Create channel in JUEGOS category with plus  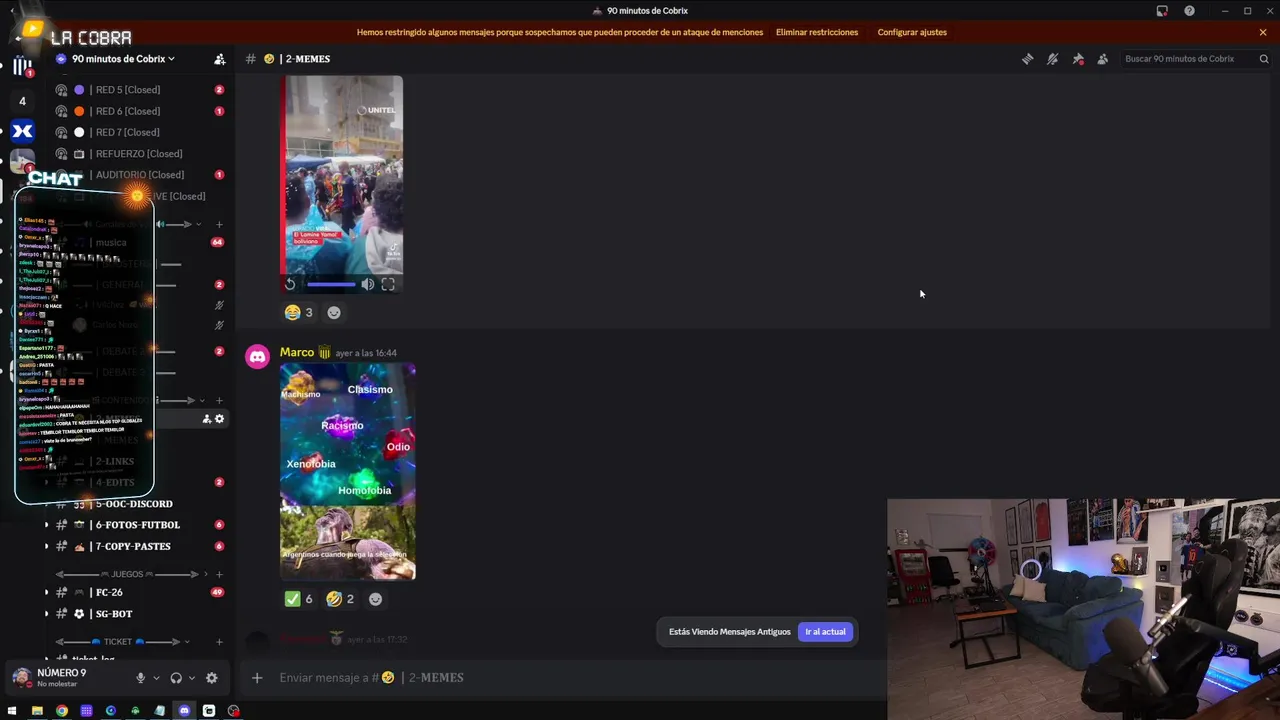coord(220,575)
